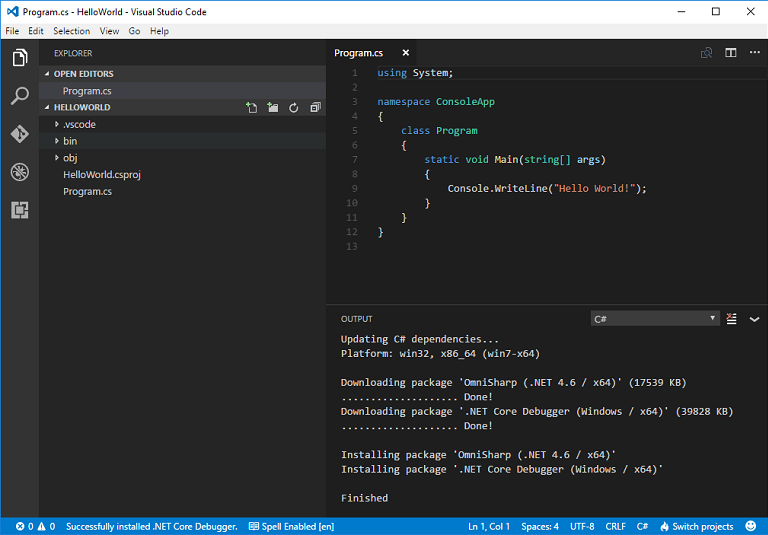
Task: Refresh the HELLOWORLD explorer tree
Action: click(x=293, y=107)
